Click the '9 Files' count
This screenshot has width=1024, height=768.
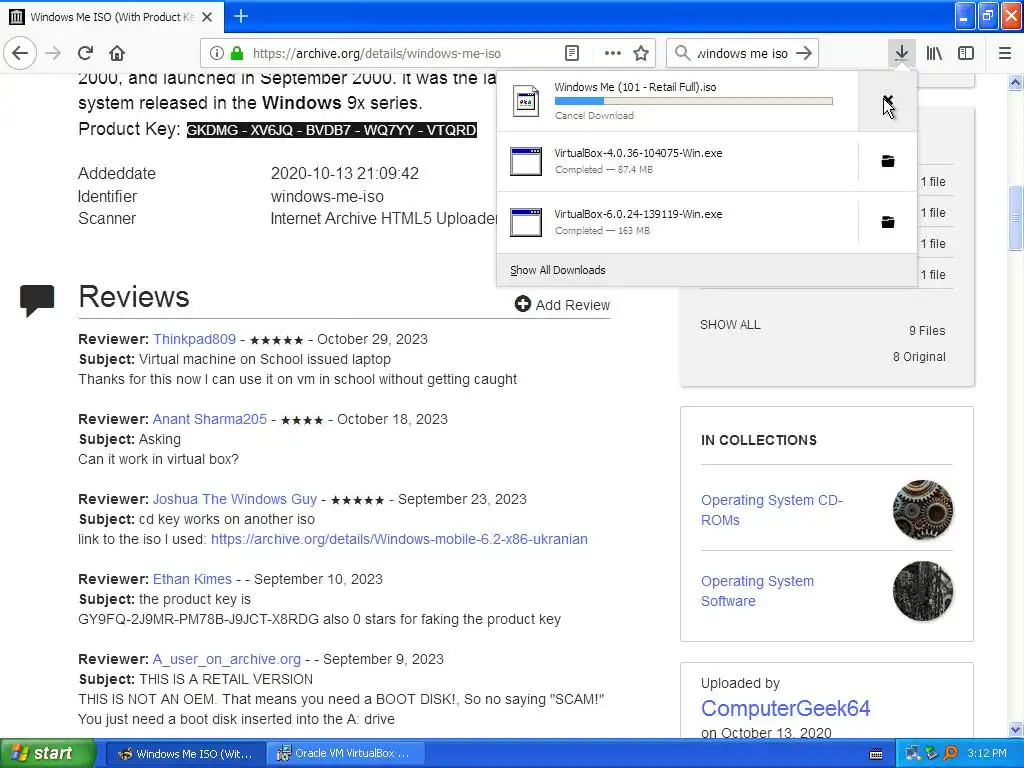point(927,330)
